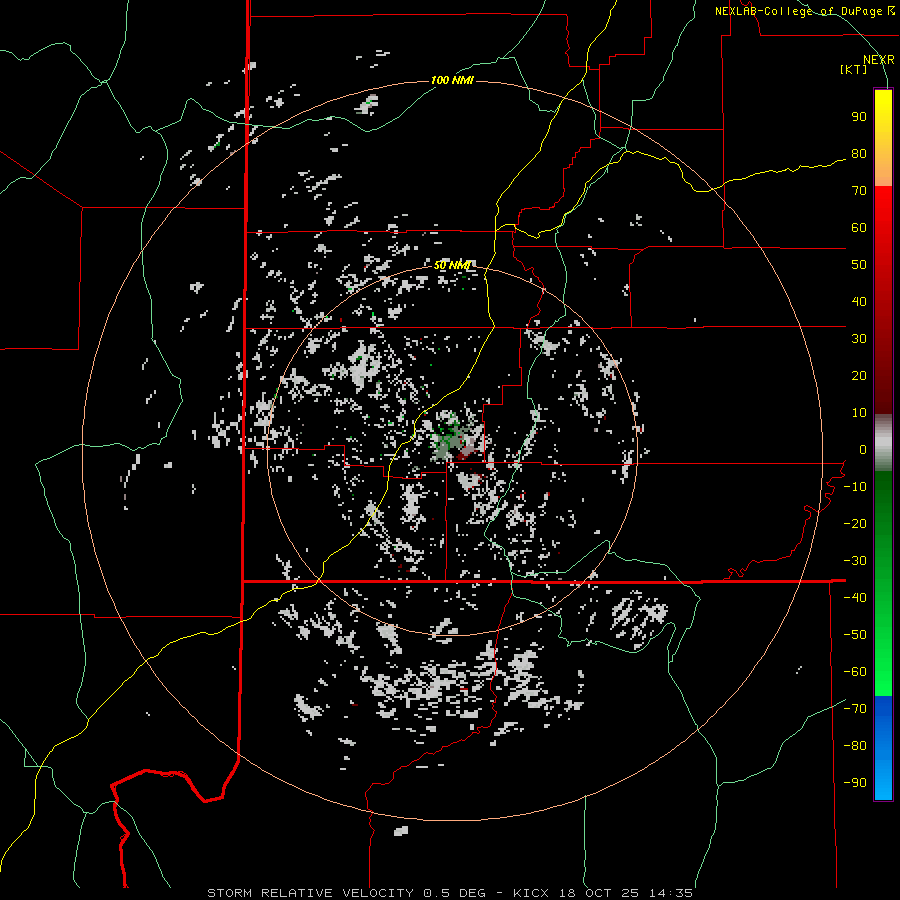Click the -30 knot scale label
This screenshot has height=900, width=900.
855,561
